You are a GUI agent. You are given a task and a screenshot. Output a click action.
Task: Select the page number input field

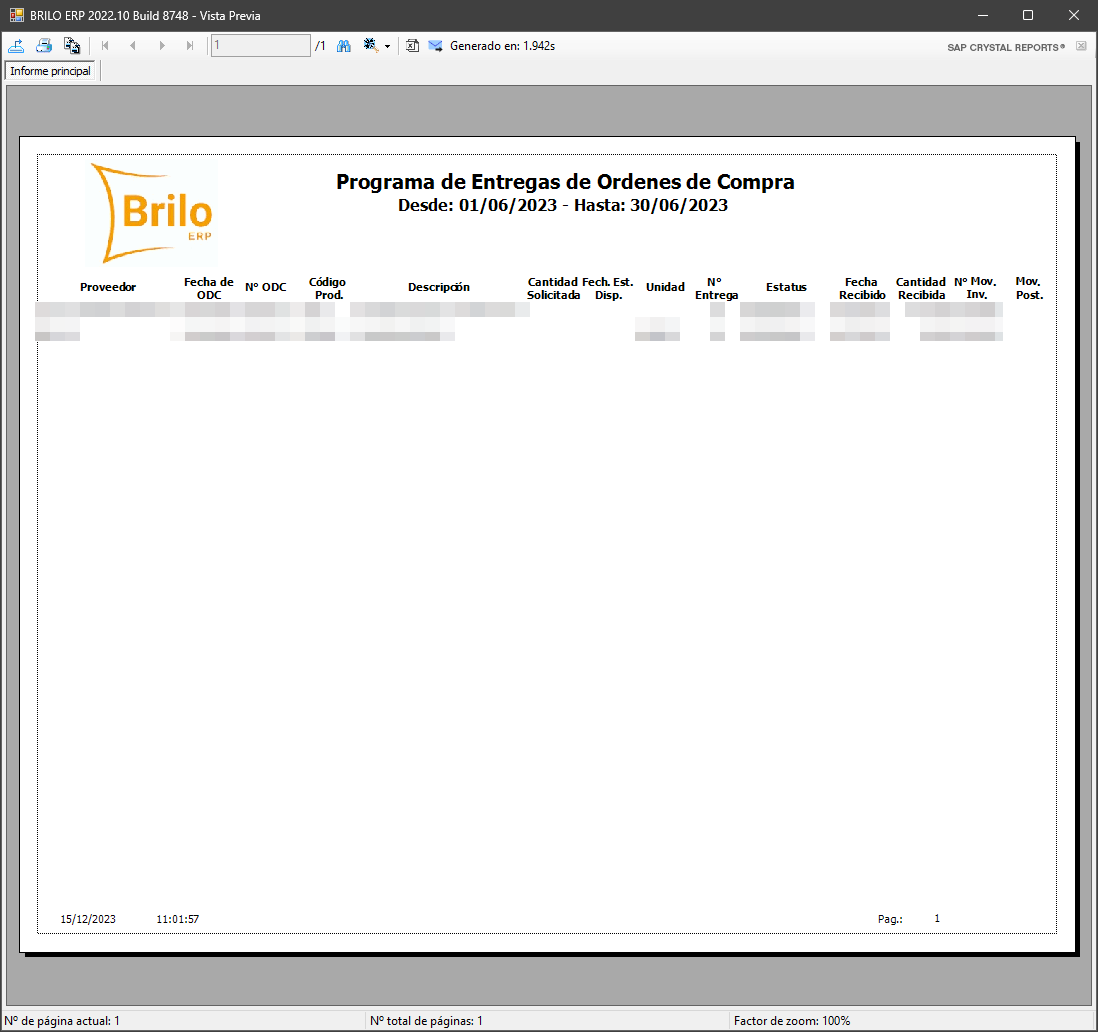[260, 45]
